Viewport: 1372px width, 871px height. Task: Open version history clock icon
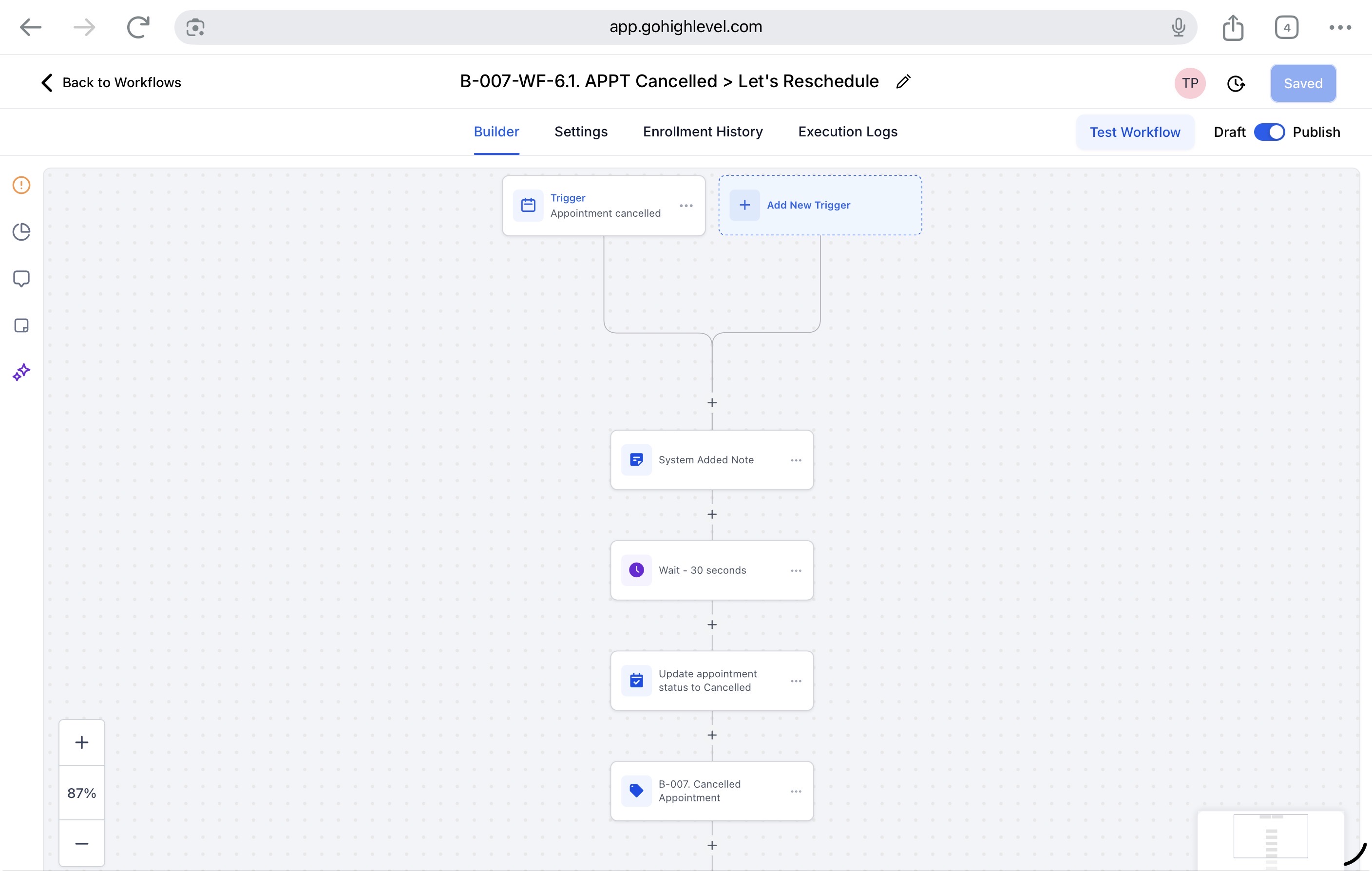pyautogui.click(x=1235, y=84)
